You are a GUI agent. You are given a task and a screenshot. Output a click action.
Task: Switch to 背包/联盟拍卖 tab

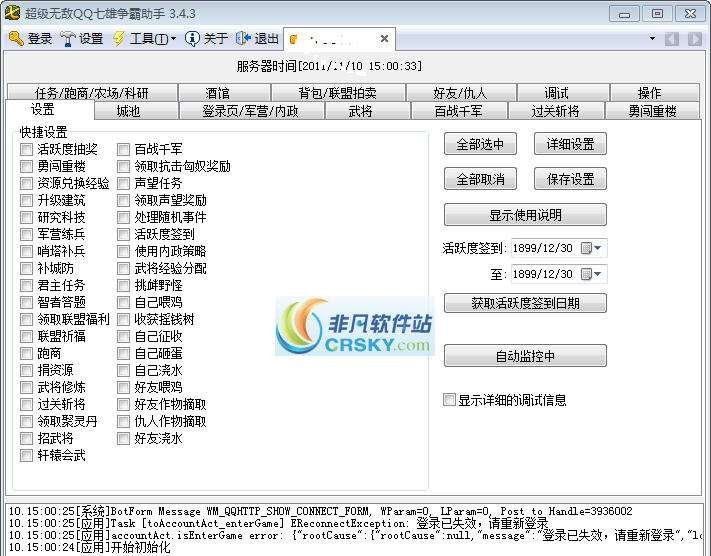(x=338, y=93)
